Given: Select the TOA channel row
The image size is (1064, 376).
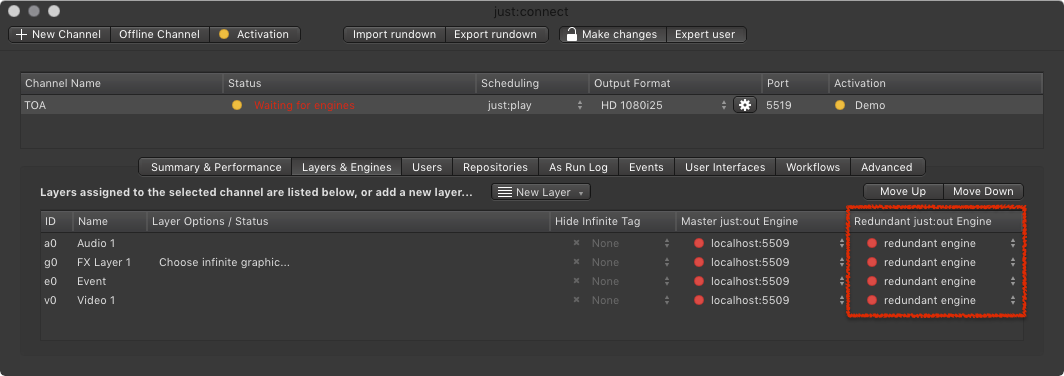Looking at the screenshot, I should point(532,105).
